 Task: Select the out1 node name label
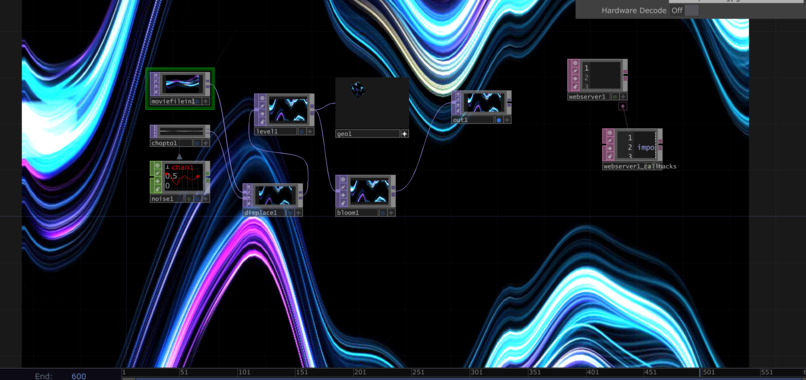coord(460,120)
